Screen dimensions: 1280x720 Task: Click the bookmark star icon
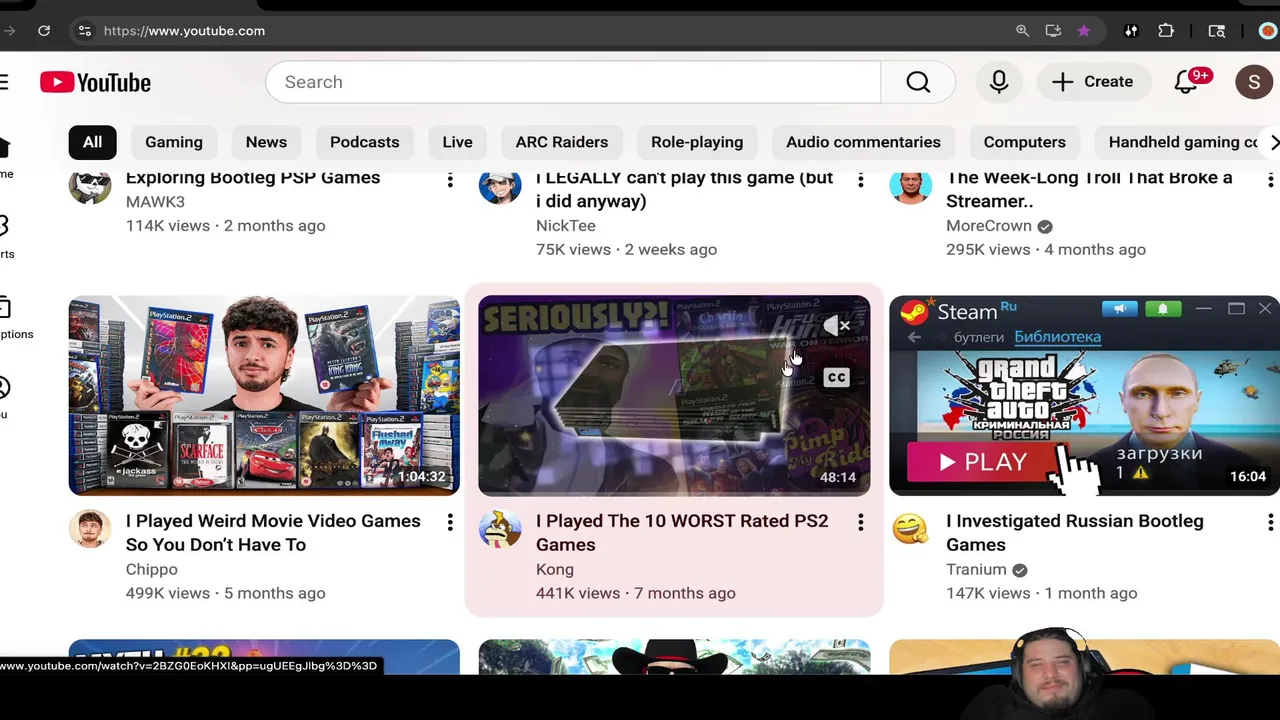pos(1083,31)
